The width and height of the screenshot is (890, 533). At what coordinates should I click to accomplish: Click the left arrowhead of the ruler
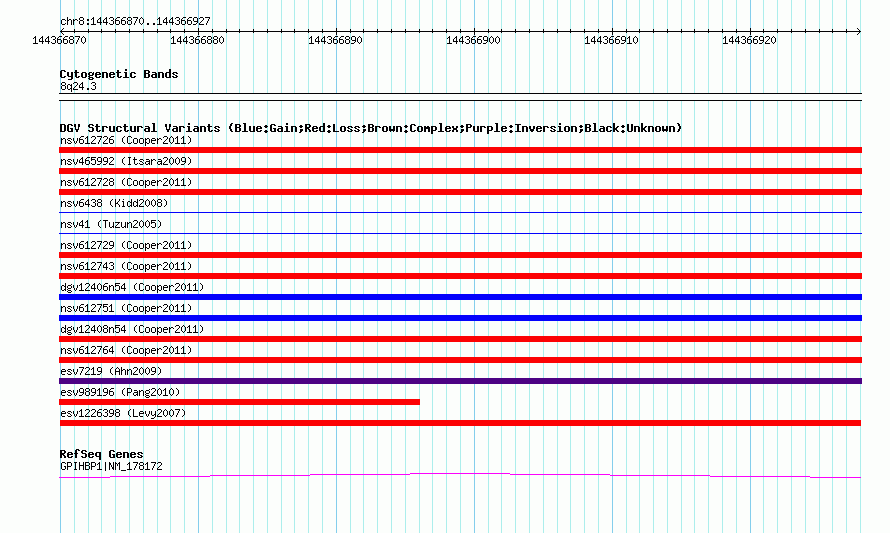click(x=62, y=31)
